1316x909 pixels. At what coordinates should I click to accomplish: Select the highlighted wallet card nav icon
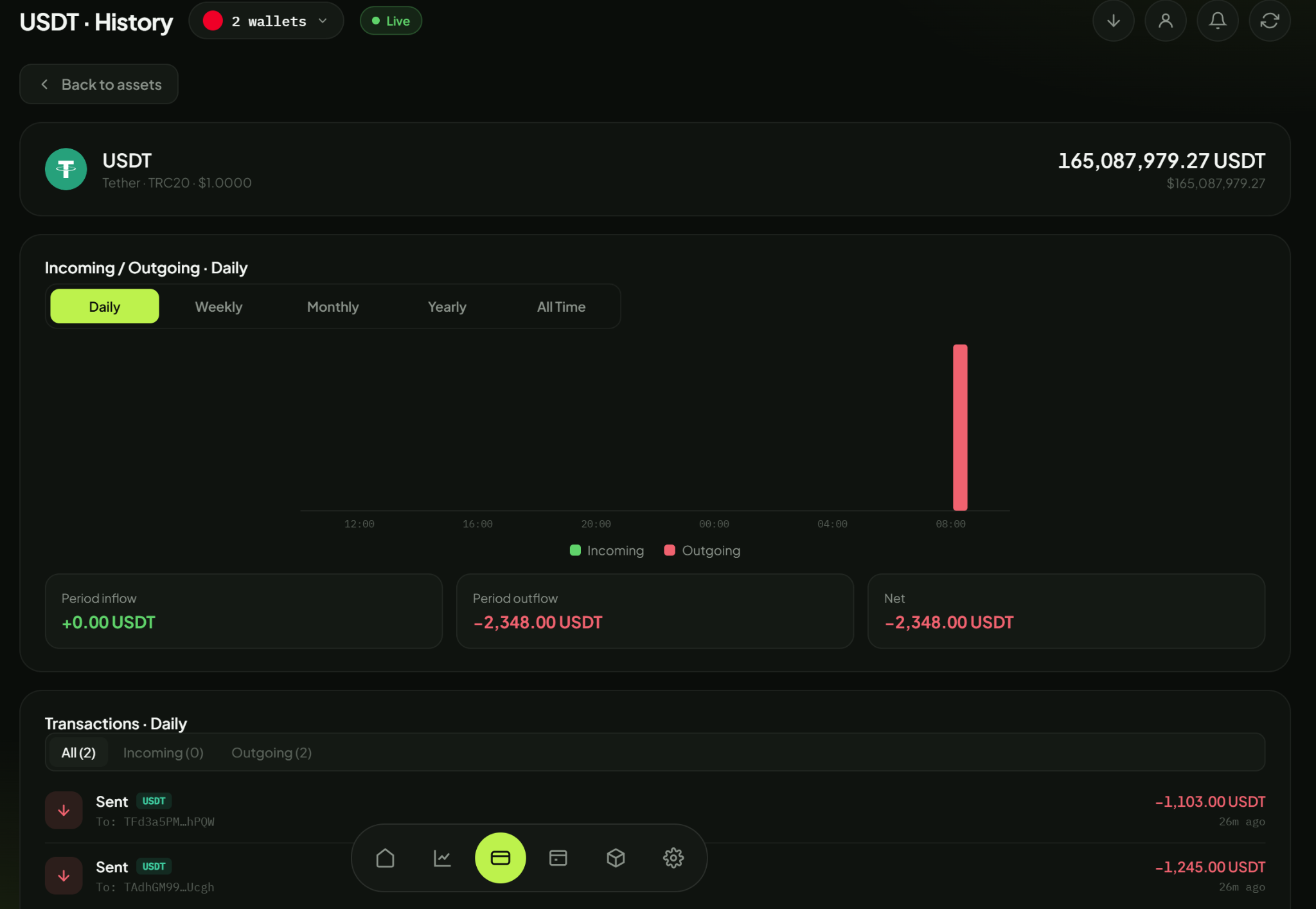coord(500,858)
